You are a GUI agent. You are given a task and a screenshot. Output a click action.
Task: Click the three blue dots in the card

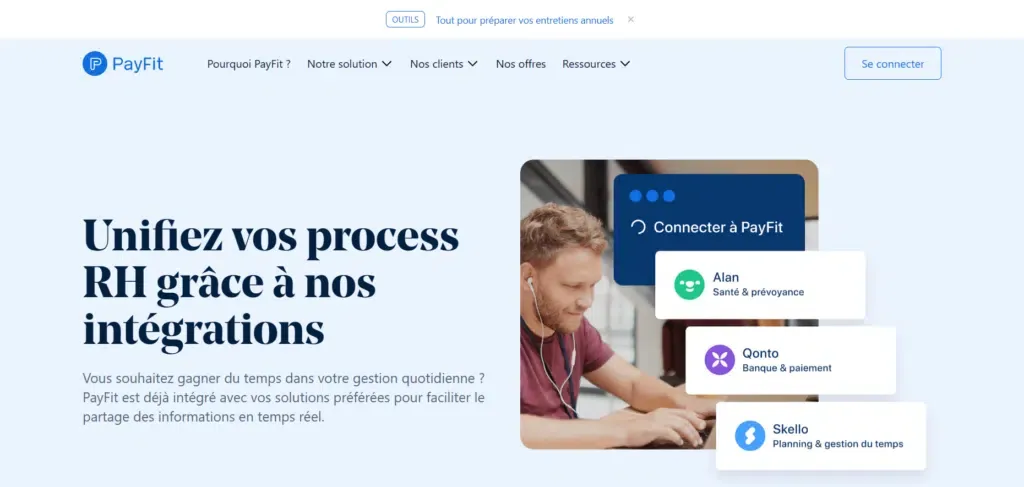[652, 196]
